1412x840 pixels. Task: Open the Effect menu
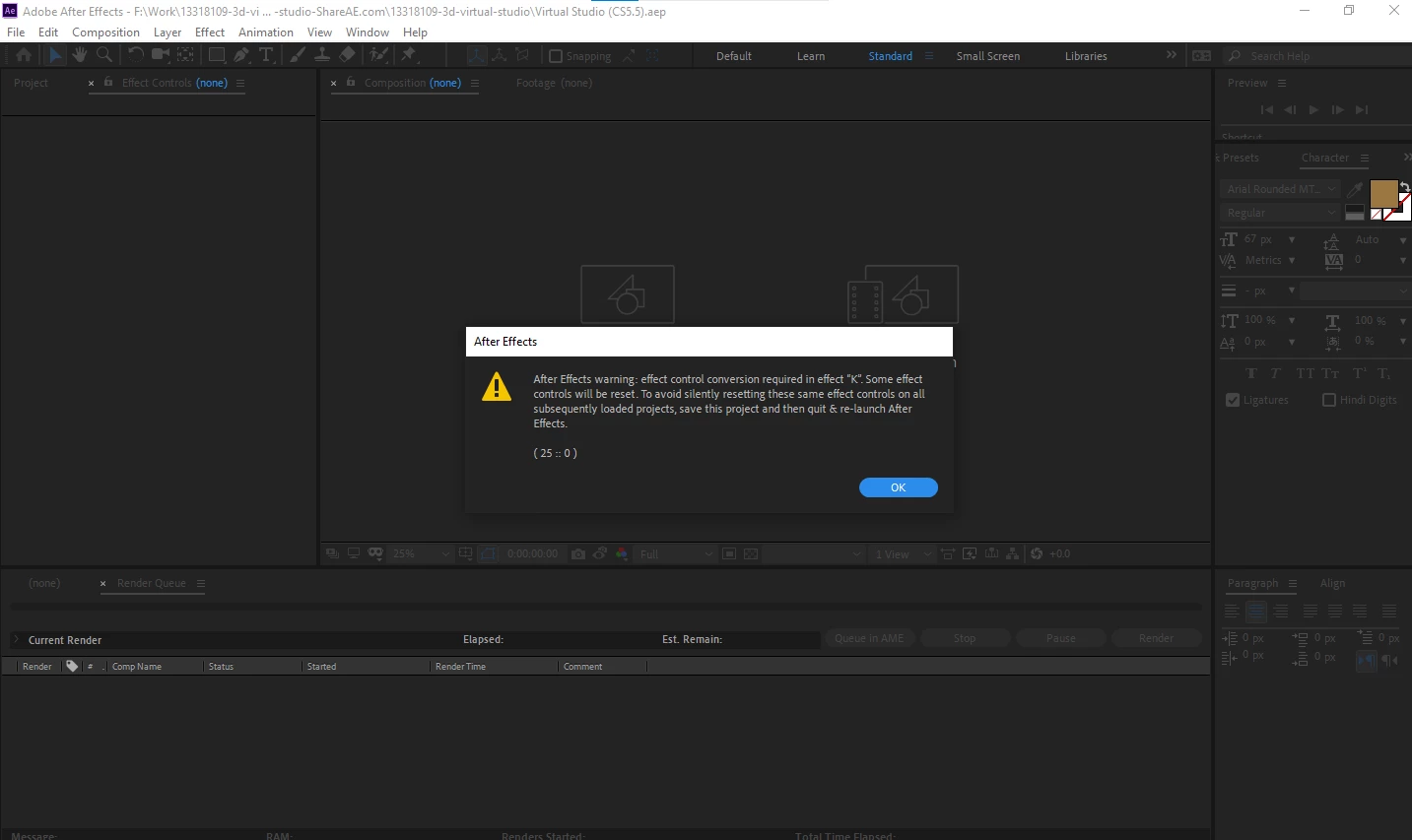(210, 32)
